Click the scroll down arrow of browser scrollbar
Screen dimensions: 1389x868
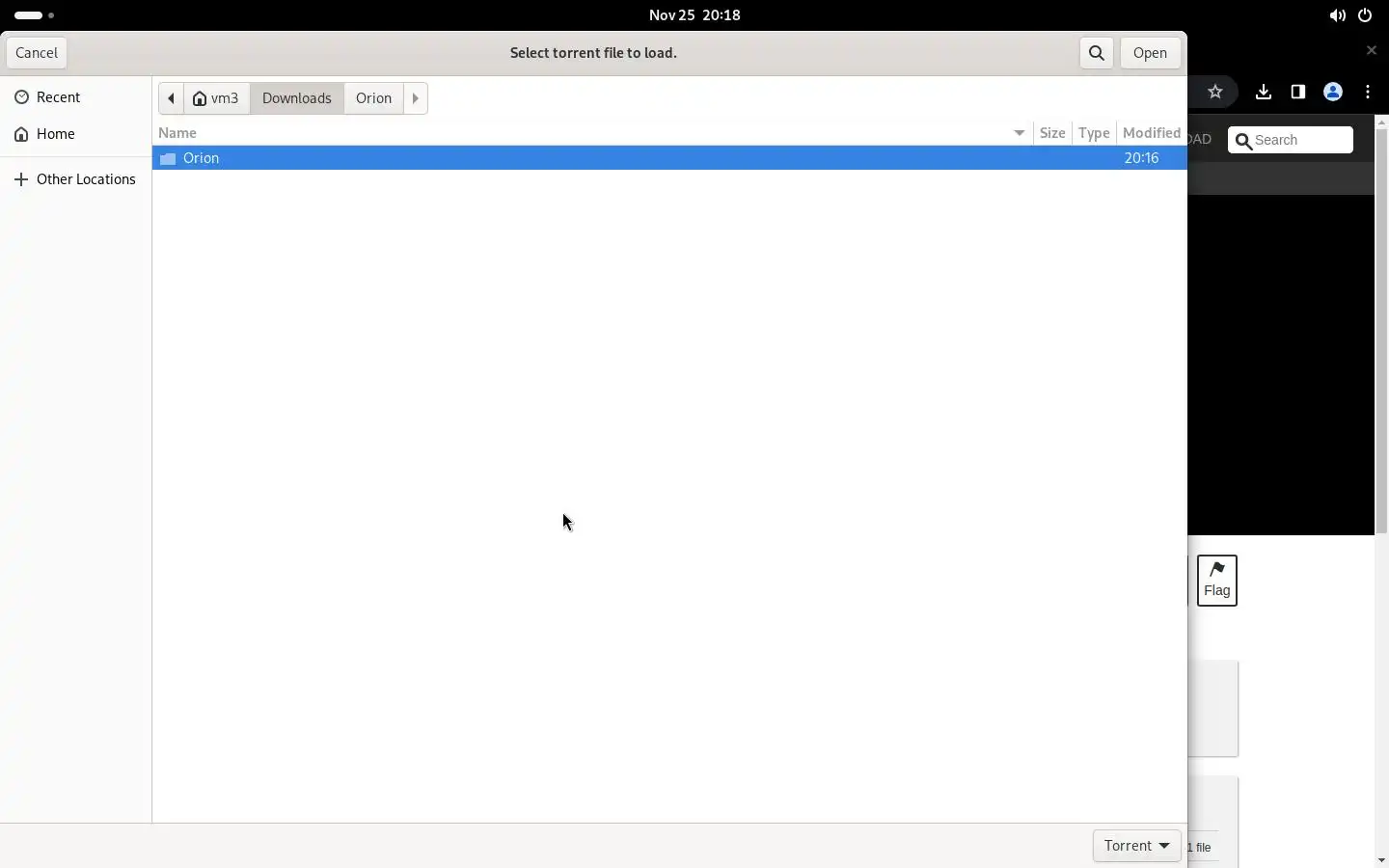click(1383, 860)
